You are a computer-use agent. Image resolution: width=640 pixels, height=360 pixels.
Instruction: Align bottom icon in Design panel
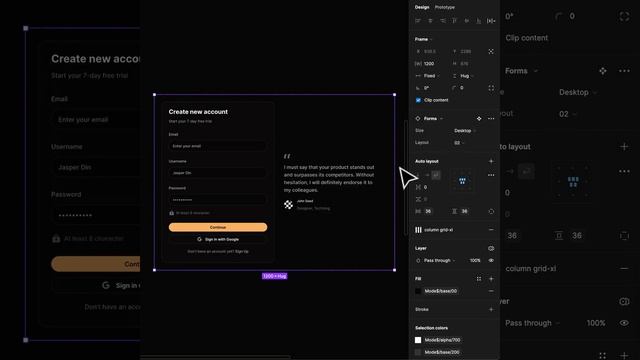point(478,21)
